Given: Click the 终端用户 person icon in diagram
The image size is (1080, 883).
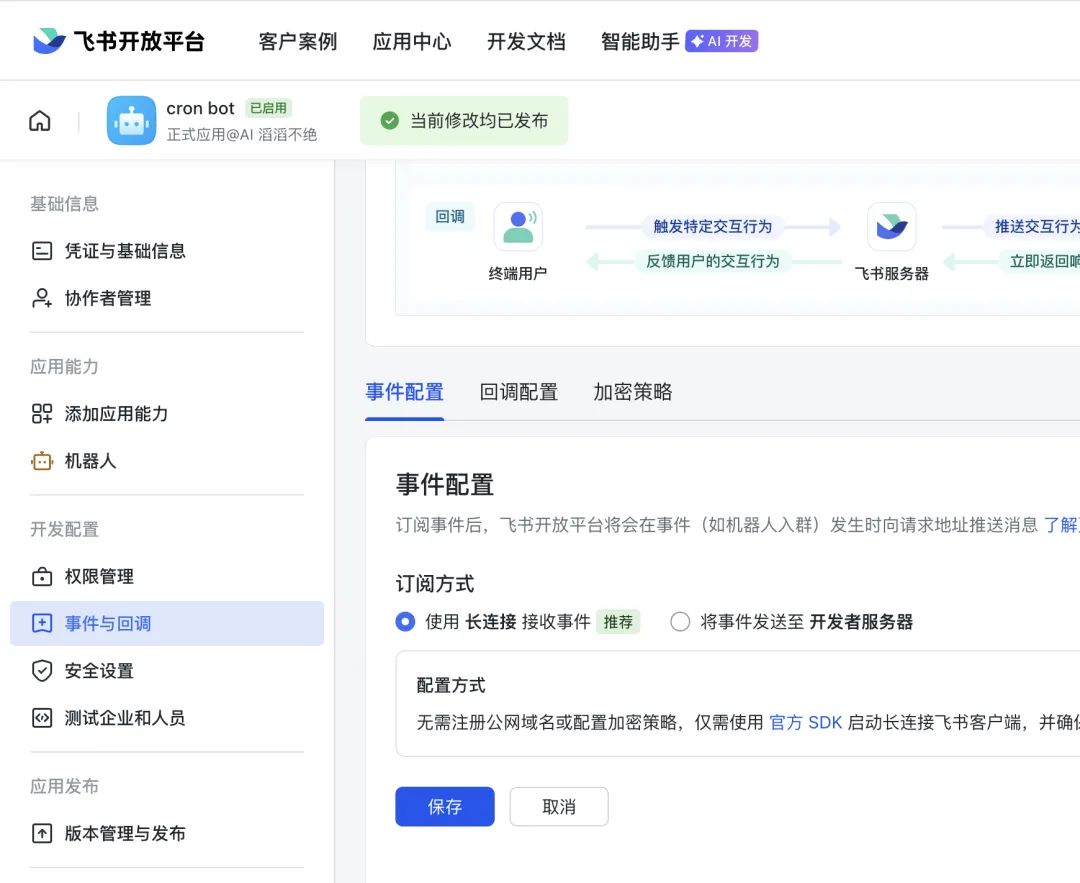Looking at the screenshot, I should pyautogui.click(x=518, y=227).
